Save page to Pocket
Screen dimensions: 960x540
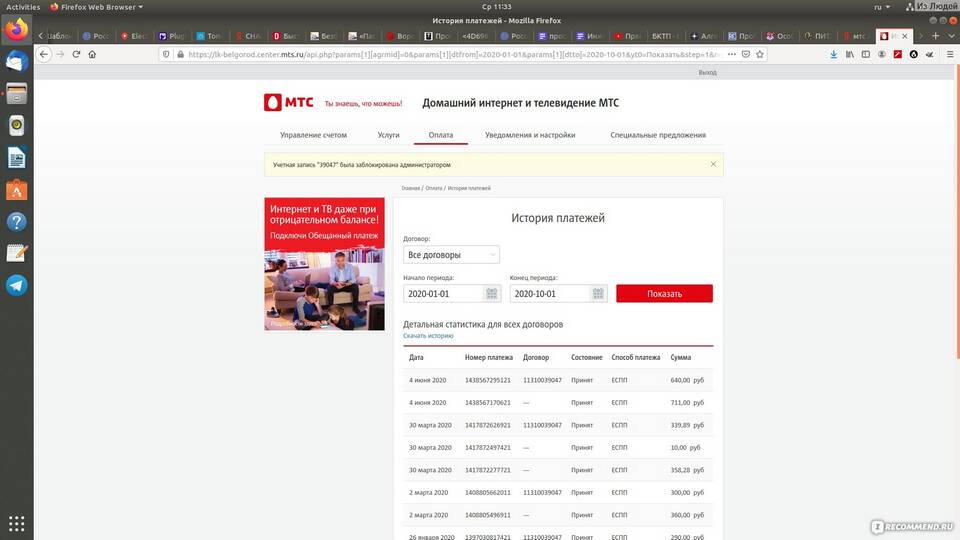(746, 54)
